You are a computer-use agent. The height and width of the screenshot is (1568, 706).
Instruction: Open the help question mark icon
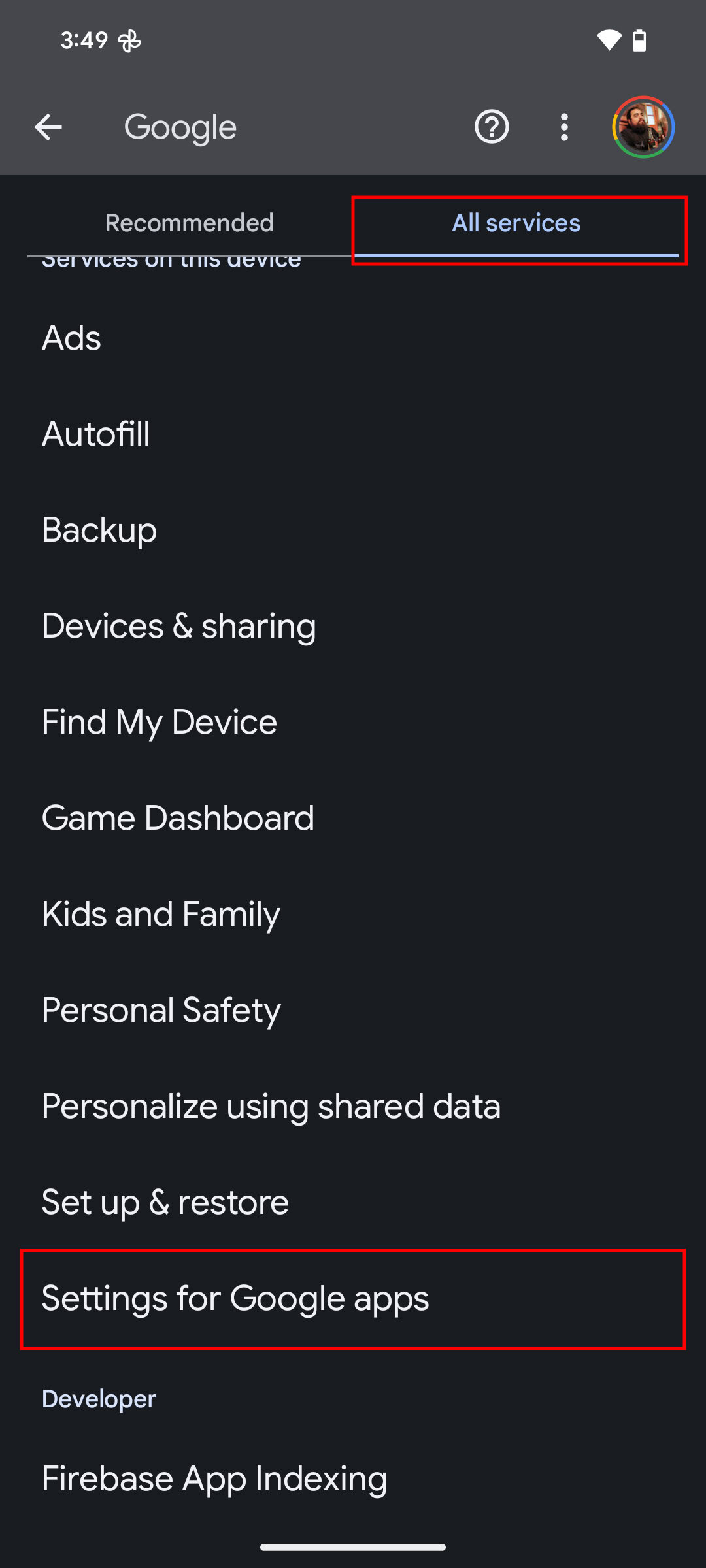coord(492,127)
